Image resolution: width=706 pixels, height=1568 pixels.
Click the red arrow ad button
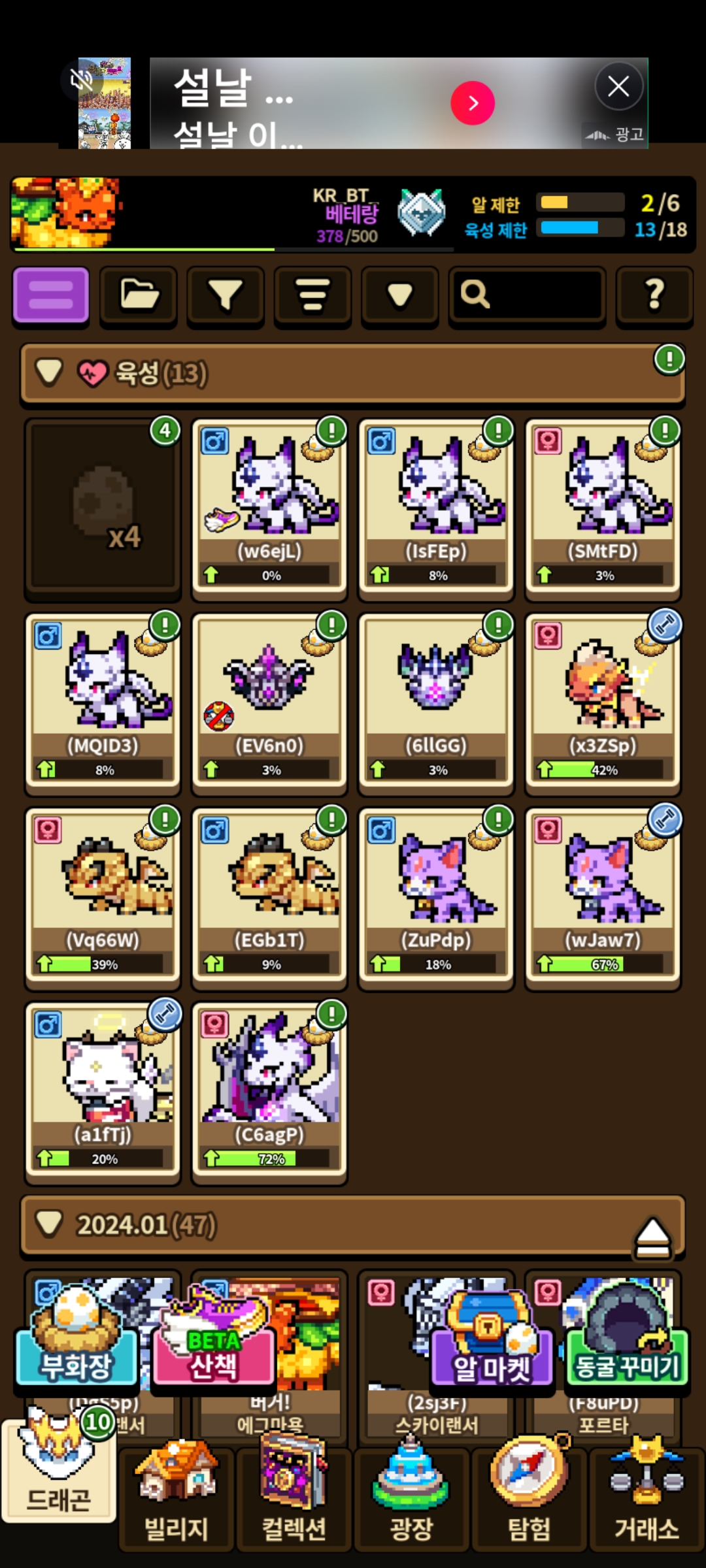(473, 103)
